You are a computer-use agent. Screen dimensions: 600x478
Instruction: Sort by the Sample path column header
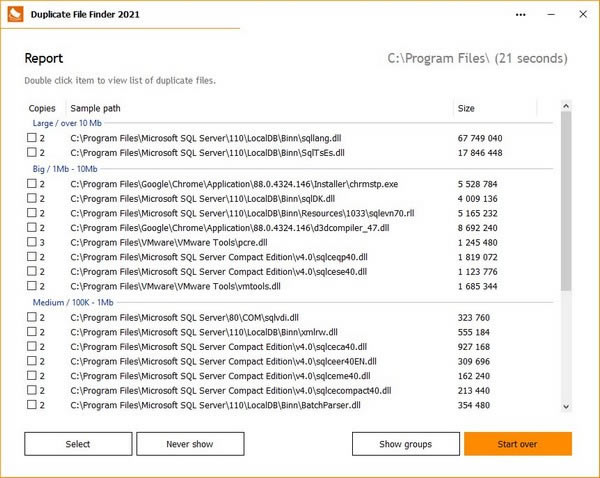click(x=95, y=108)
